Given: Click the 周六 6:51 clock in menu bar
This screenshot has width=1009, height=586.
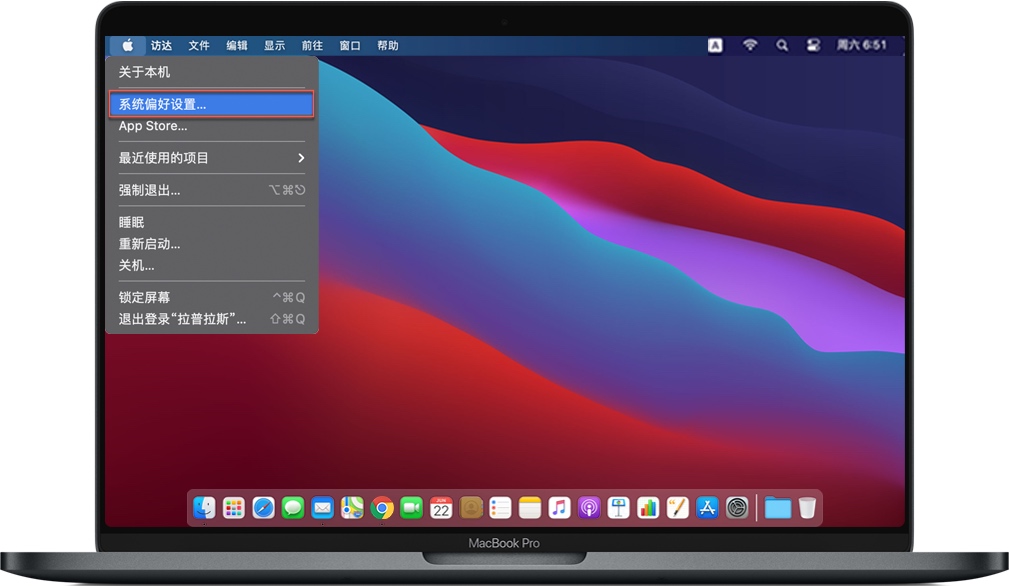Looking at the screenshot, I should (861, 45).
